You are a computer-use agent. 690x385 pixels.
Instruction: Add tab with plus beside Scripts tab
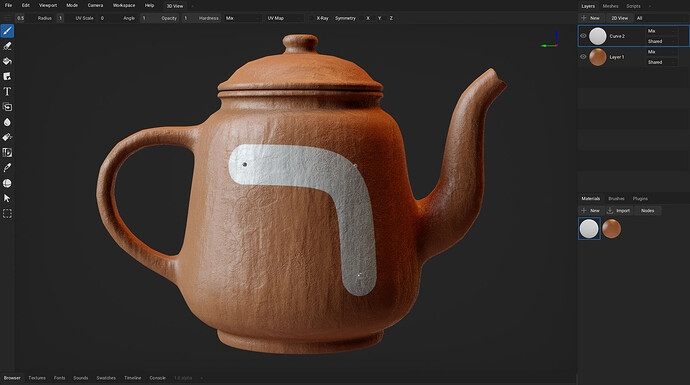[650, 6]
